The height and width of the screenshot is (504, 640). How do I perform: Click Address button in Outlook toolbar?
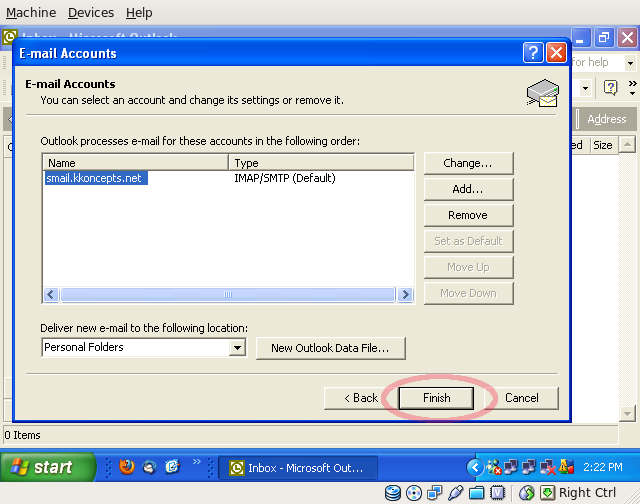607,119
